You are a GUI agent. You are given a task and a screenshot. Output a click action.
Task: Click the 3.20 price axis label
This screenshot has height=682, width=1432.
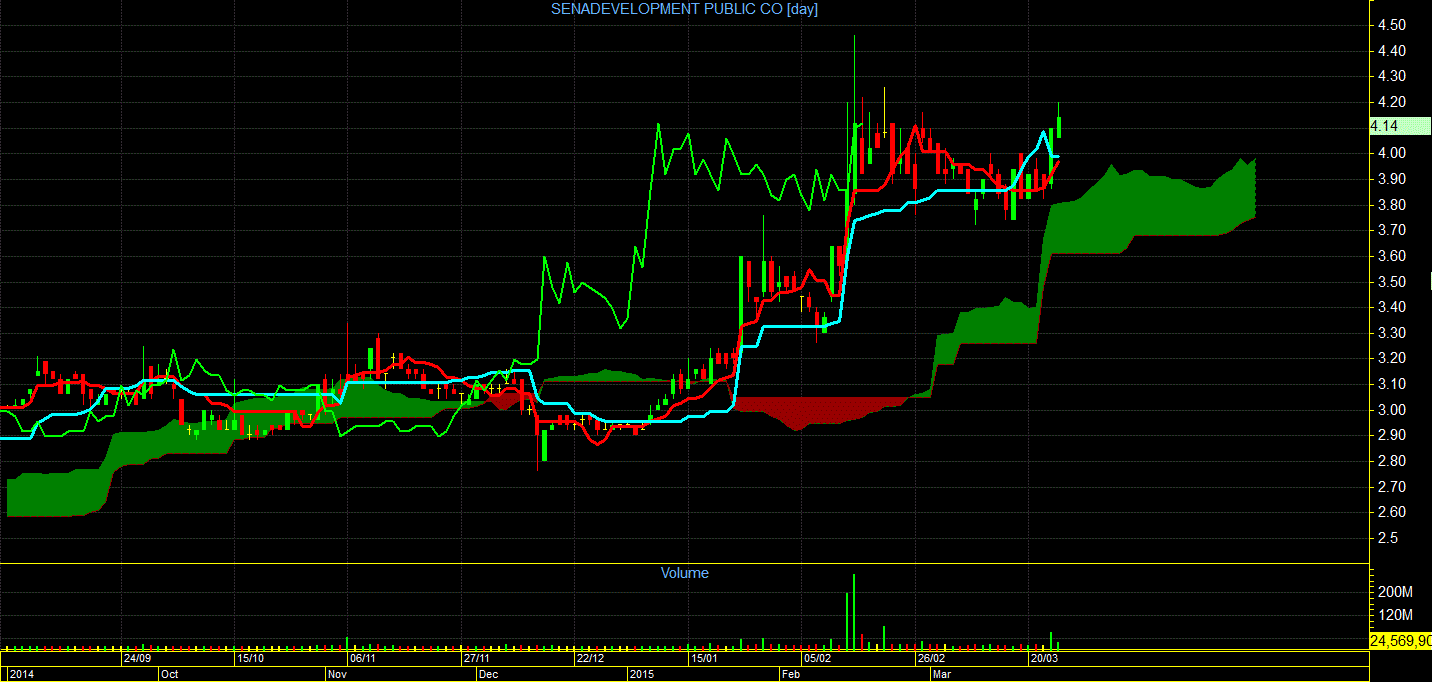(1392, 358)
